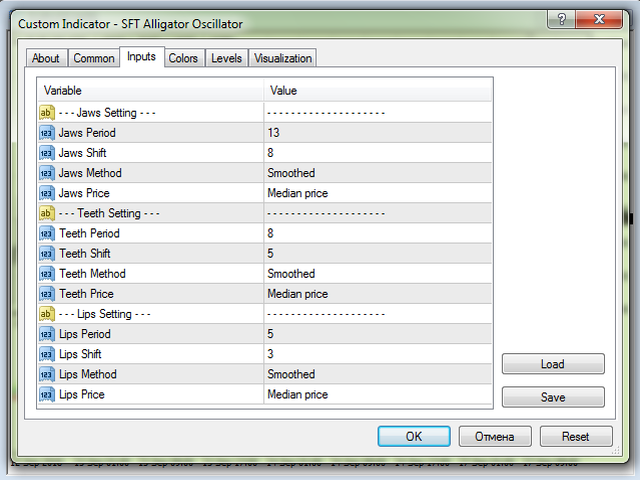This screenshot has width=640, height=480.
Task: Click the number icon beside Teeth Period
Action: (47, 233)
